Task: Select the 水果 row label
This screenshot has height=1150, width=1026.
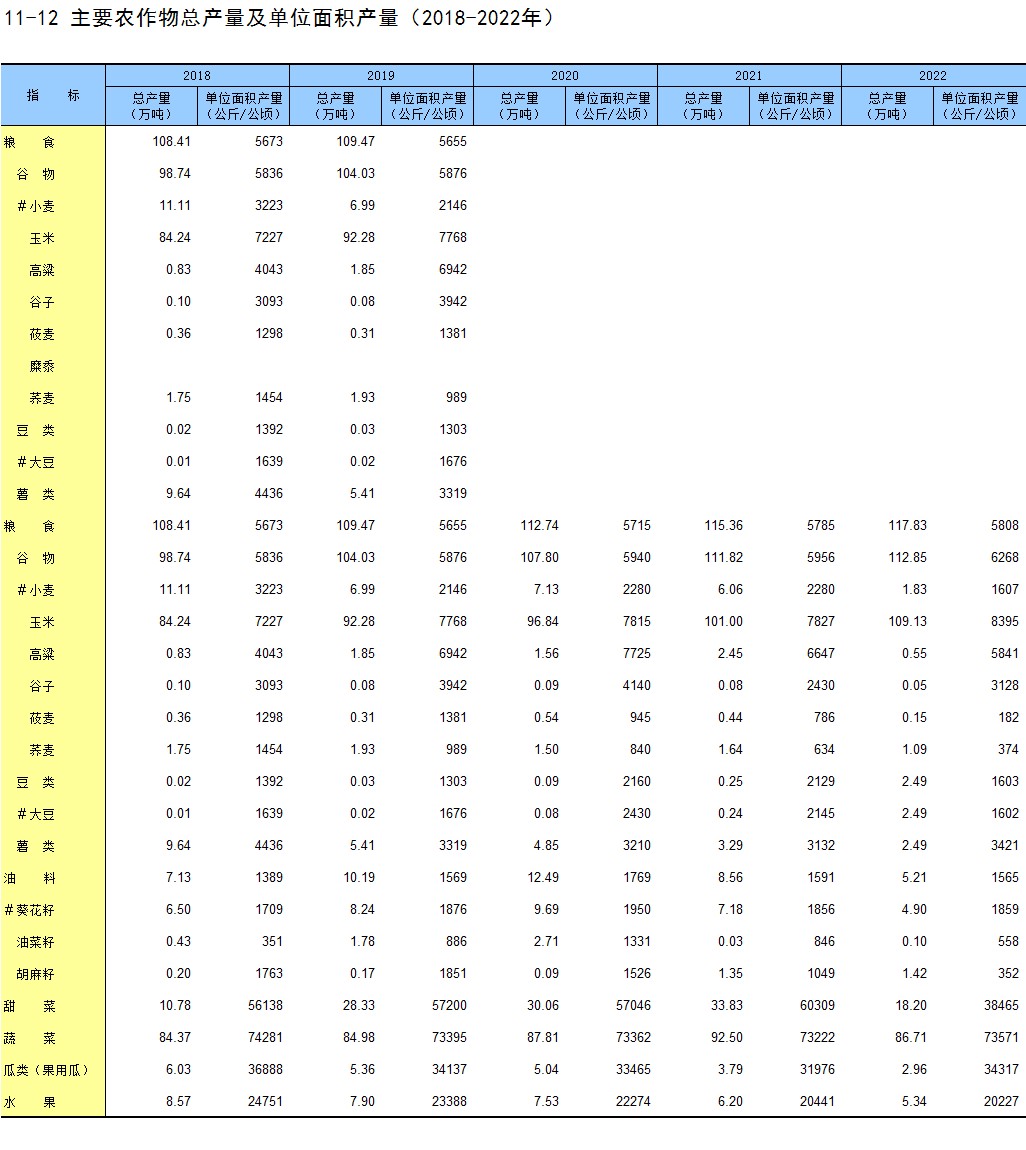Action: click(30, 1102)
